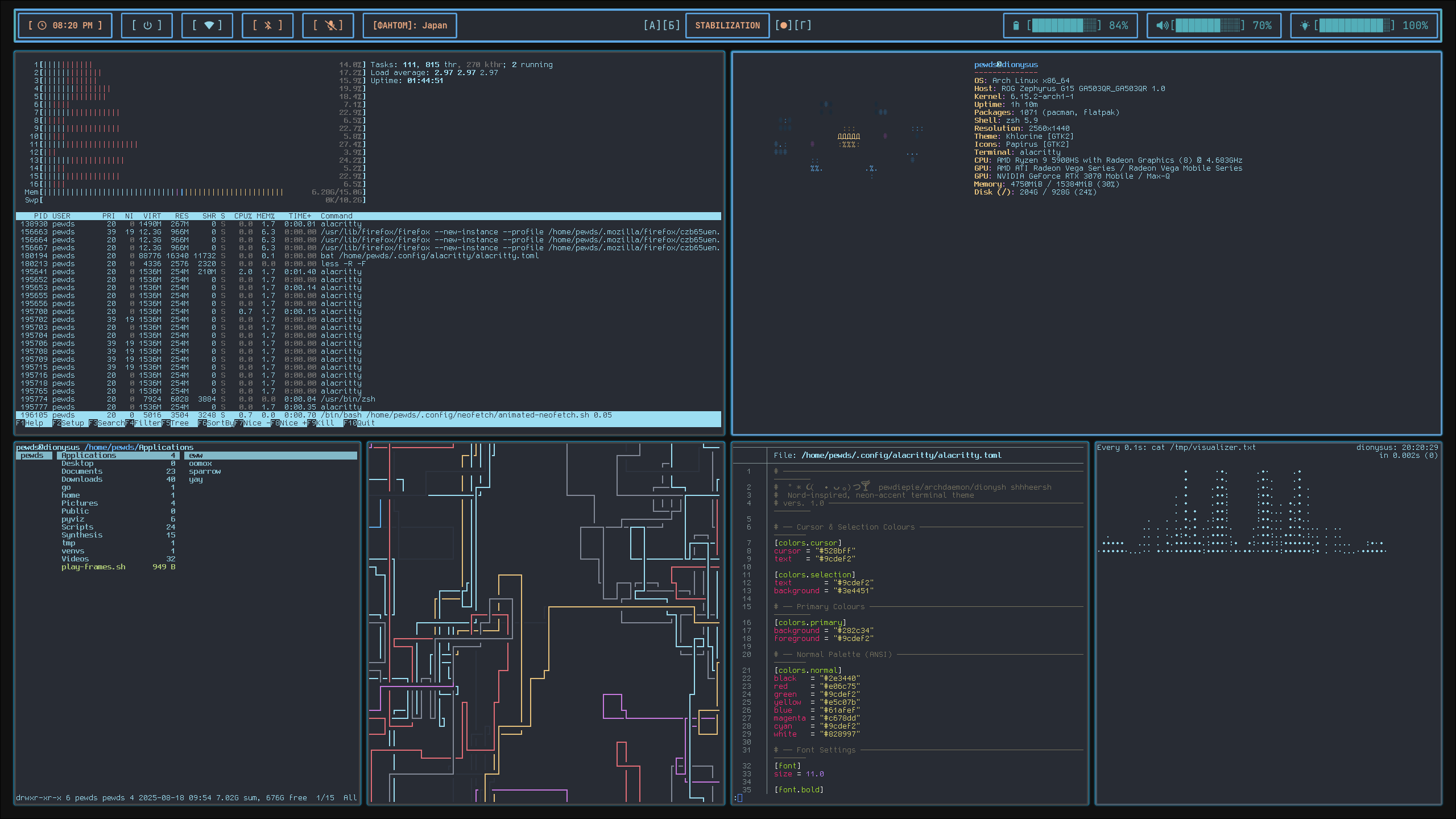Screen dimensions: 1456x819
Task: Adjust the 100% brightness bar
Action: coord(1354,26)
